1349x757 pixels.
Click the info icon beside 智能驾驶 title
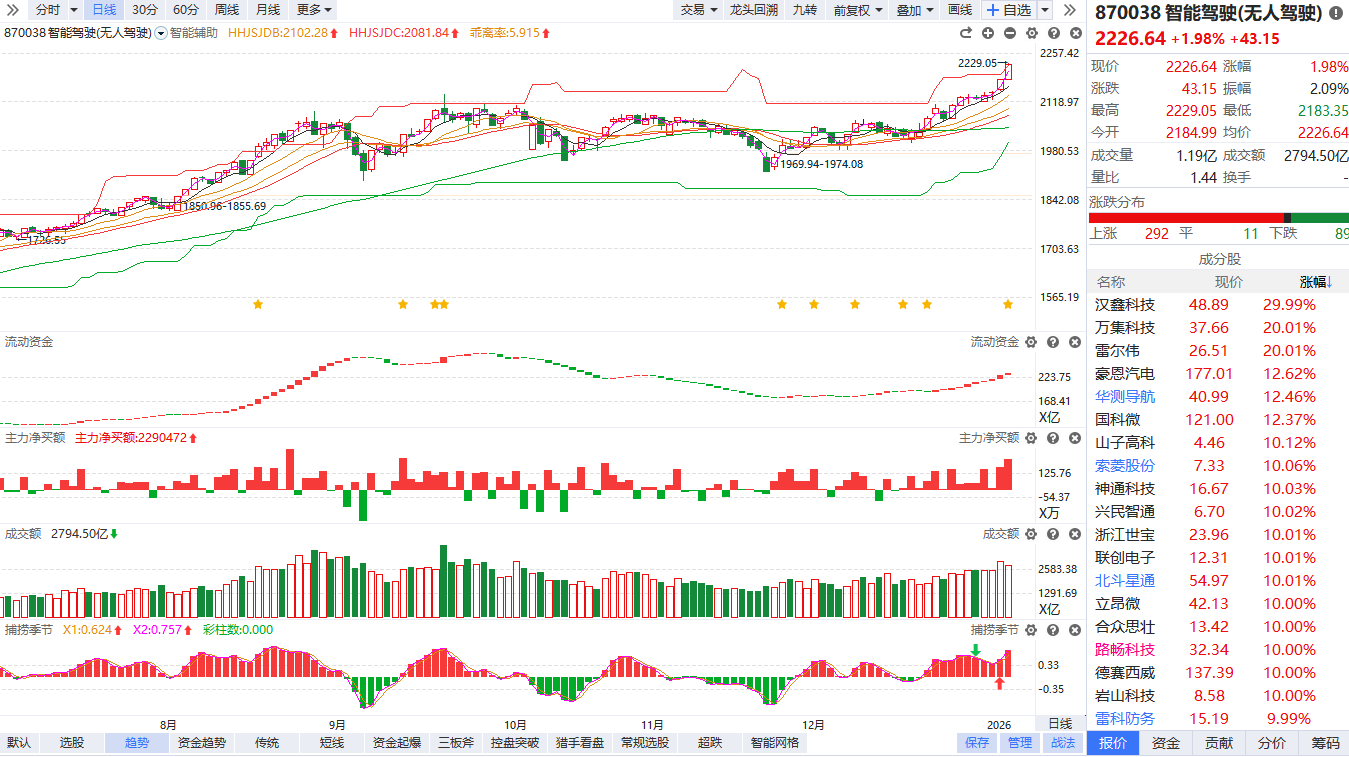pyautogui.click(x=1336, y=14)
